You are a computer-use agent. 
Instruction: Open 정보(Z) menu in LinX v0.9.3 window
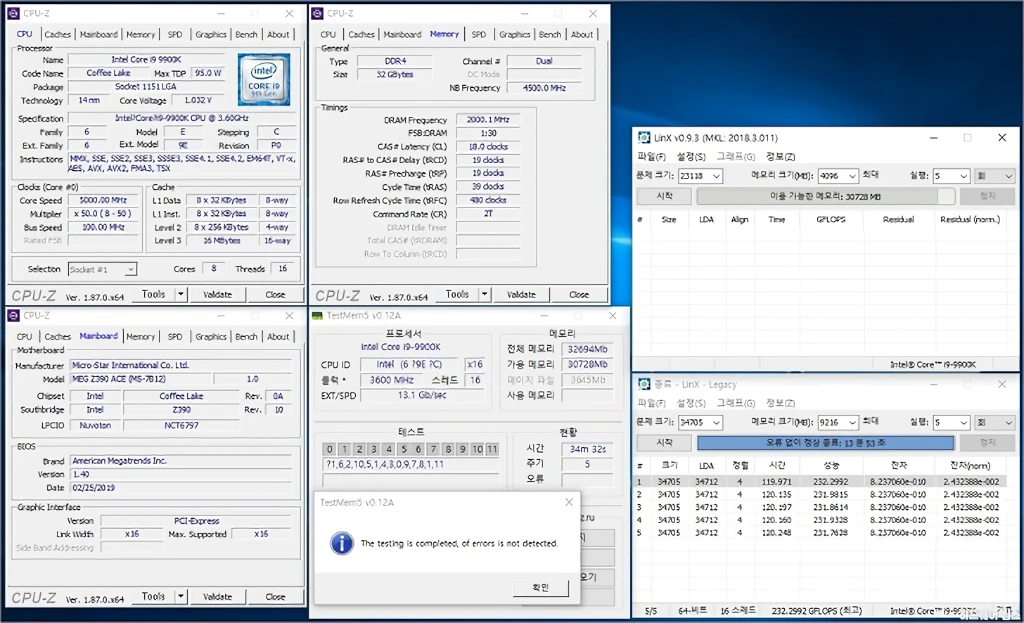[780, 157]
